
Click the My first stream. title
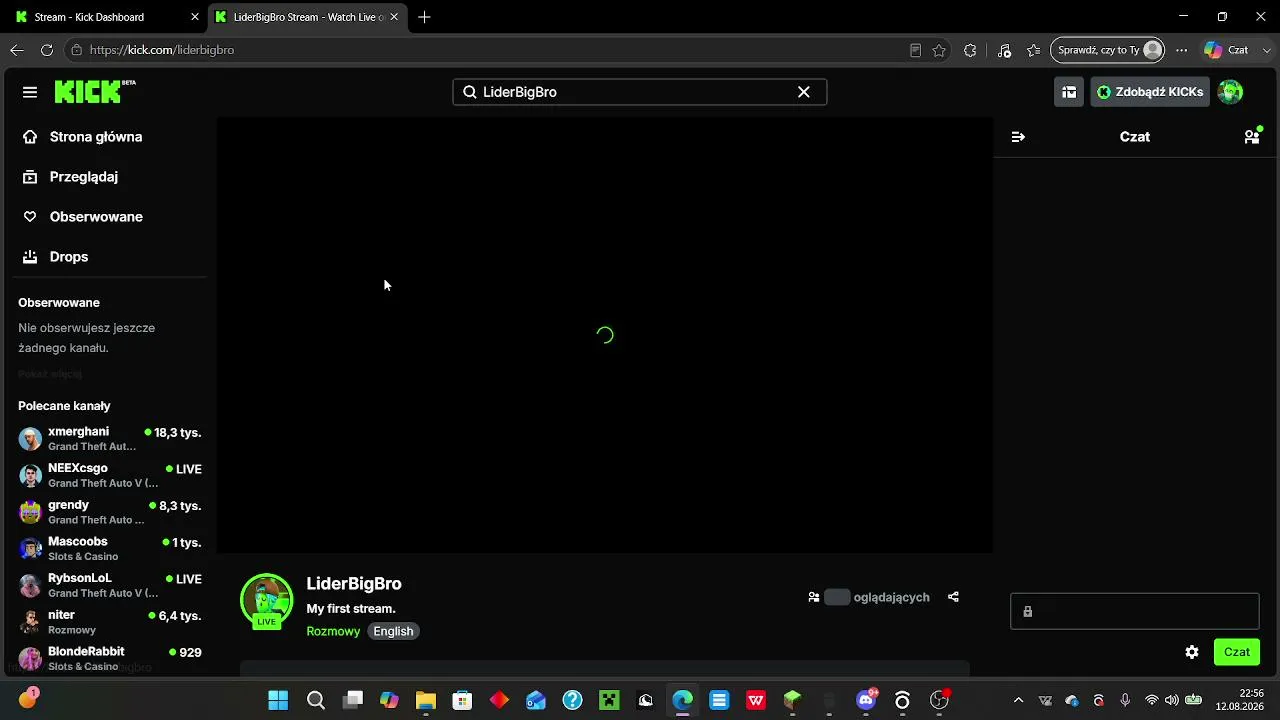351,609
